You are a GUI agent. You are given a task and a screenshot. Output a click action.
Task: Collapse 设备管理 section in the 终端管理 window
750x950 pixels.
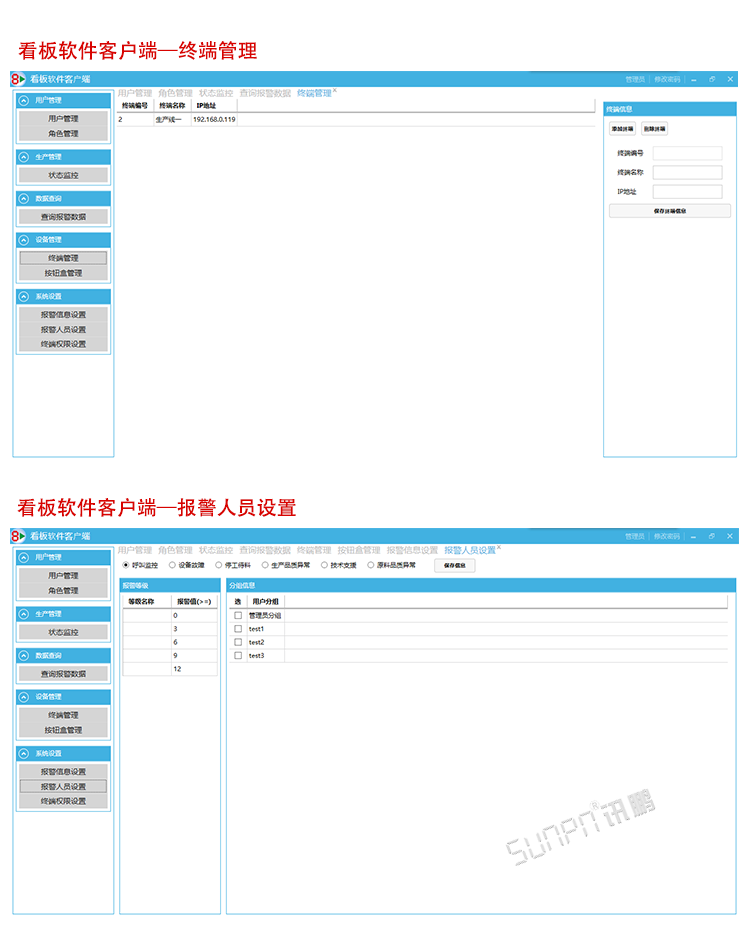(24, 240)
